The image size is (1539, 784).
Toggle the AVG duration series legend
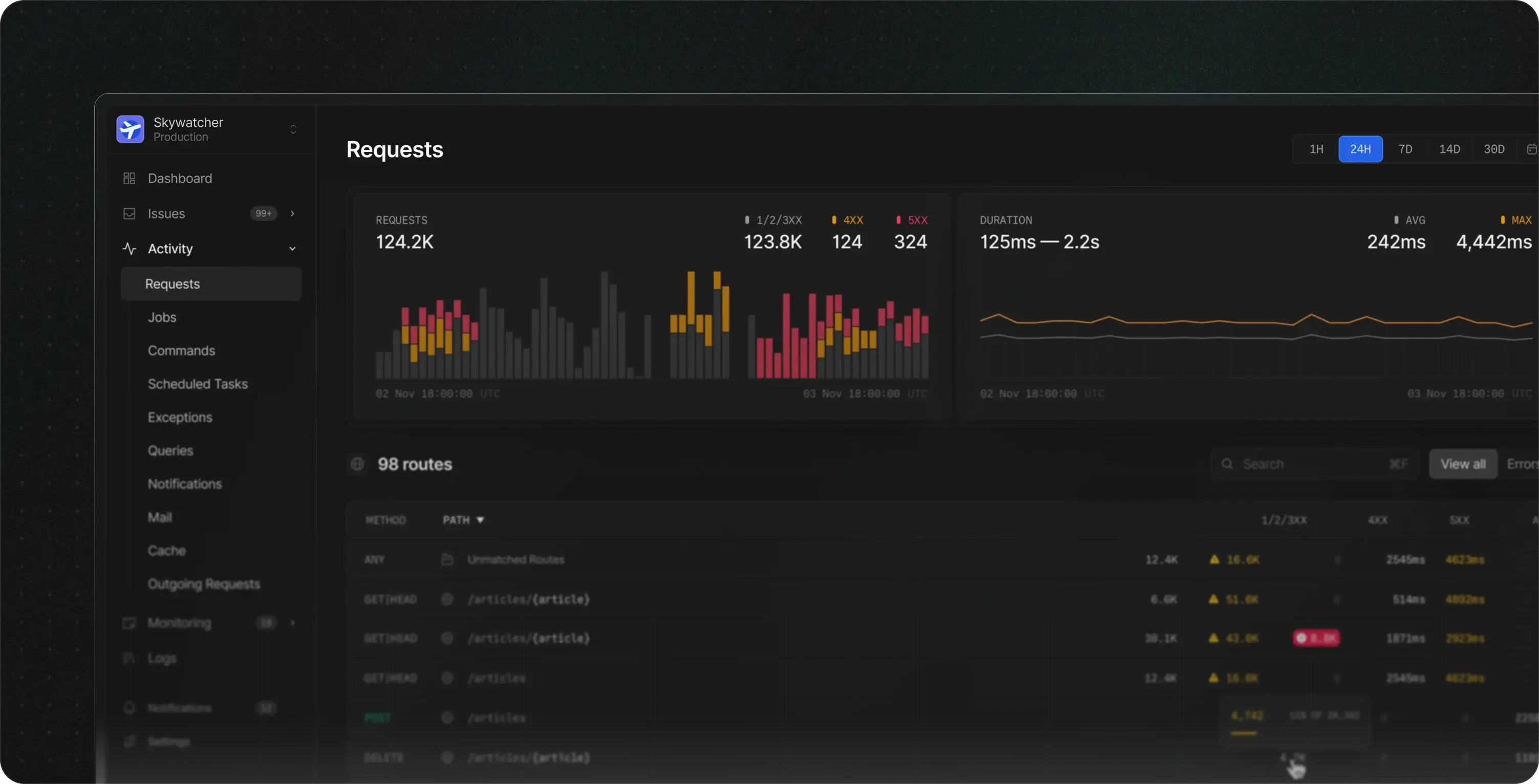[1409, 221]
